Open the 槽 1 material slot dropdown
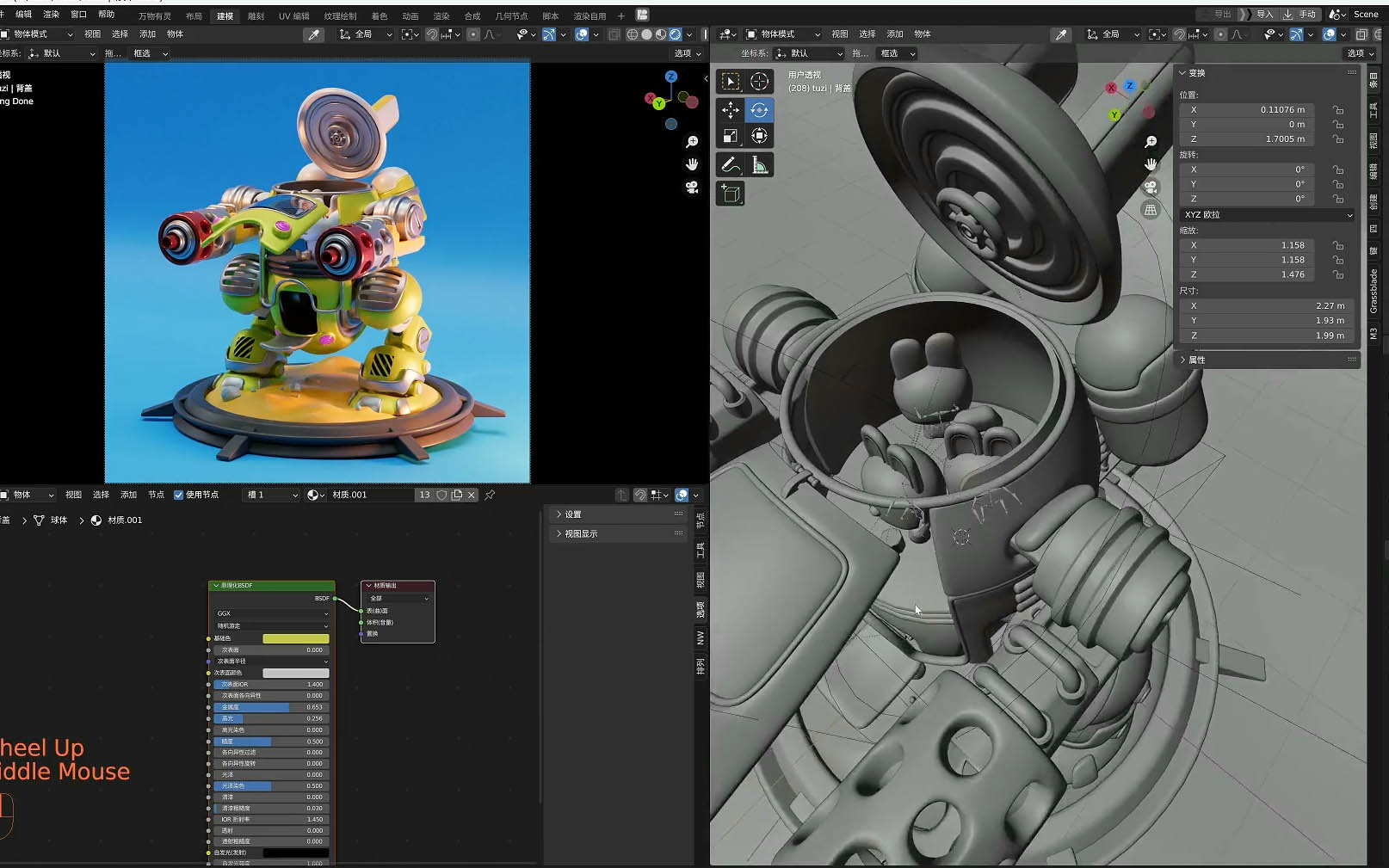This screenshot has width=1389, height=868. click(271, 495)
